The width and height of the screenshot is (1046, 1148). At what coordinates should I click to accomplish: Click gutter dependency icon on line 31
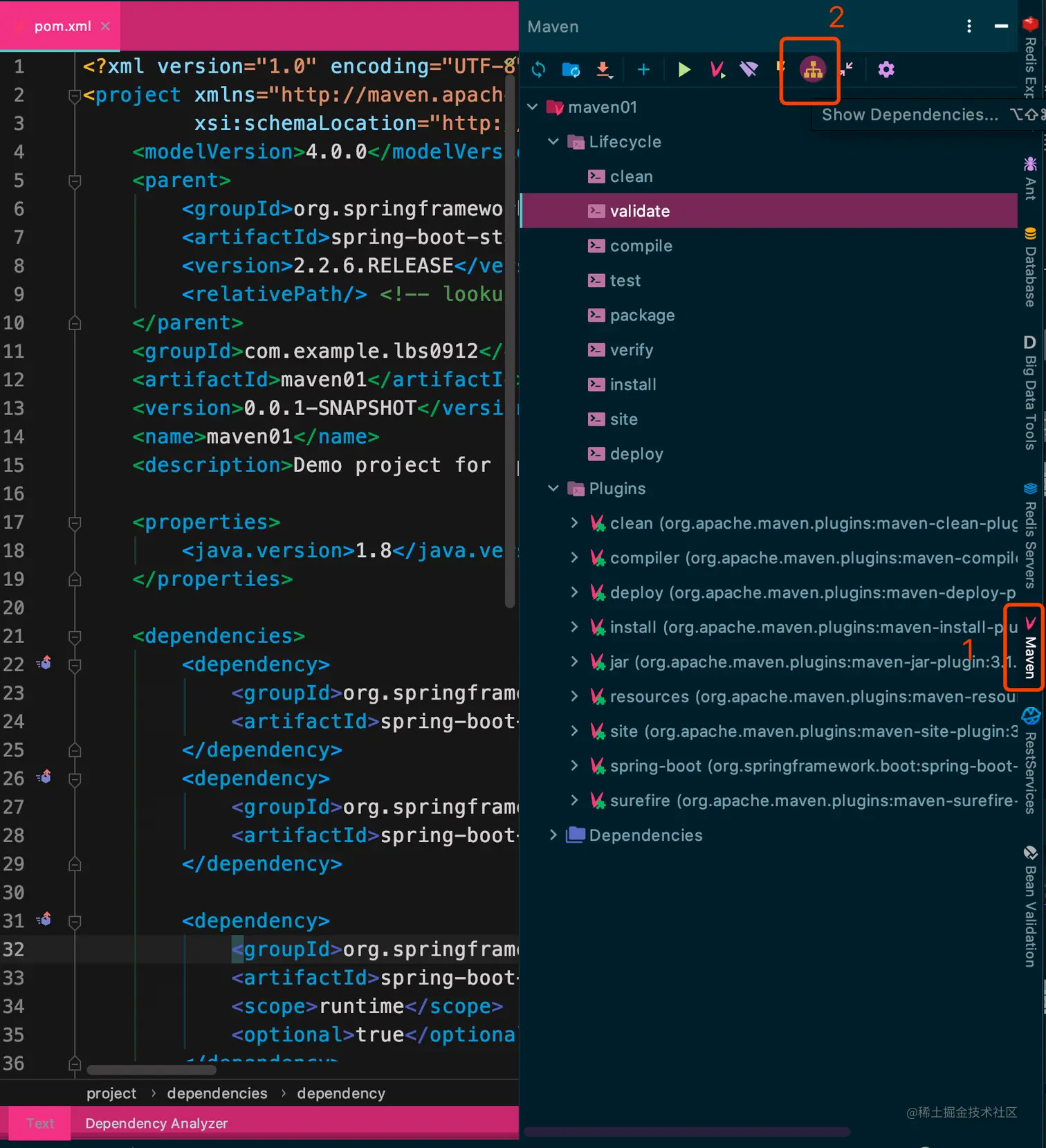click(x=44, y=919)
